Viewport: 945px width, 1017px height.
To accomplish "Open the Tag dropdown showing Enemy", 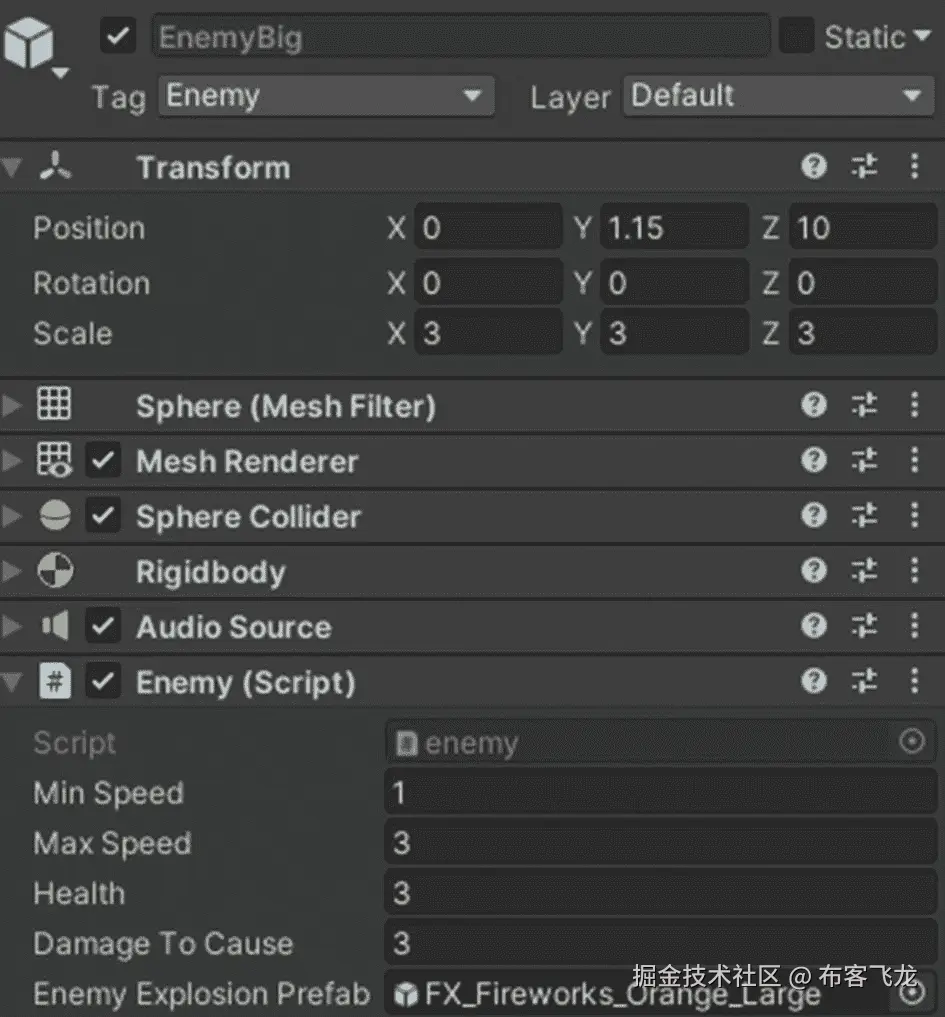I will click(x=325, y=97).
